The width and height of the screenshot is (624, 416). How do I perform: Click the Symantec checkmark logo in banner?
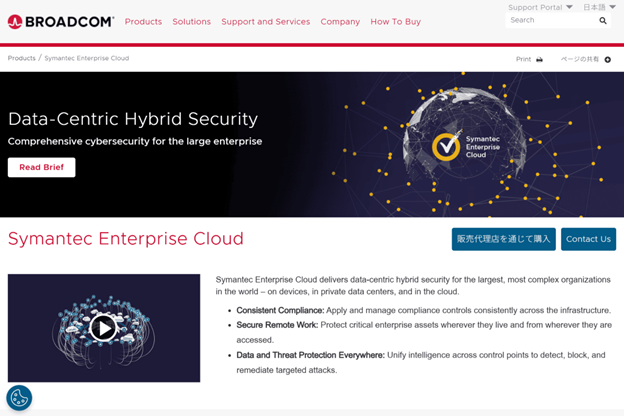pos(446,146)
